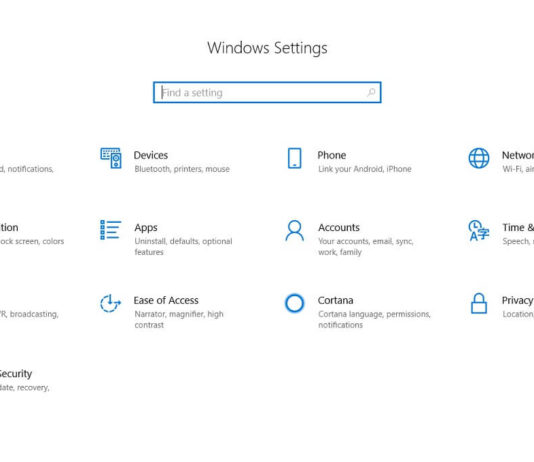Click the Cortana circle icon
Image resolution: width=534 pixels, height=462 pixels.
295,303
